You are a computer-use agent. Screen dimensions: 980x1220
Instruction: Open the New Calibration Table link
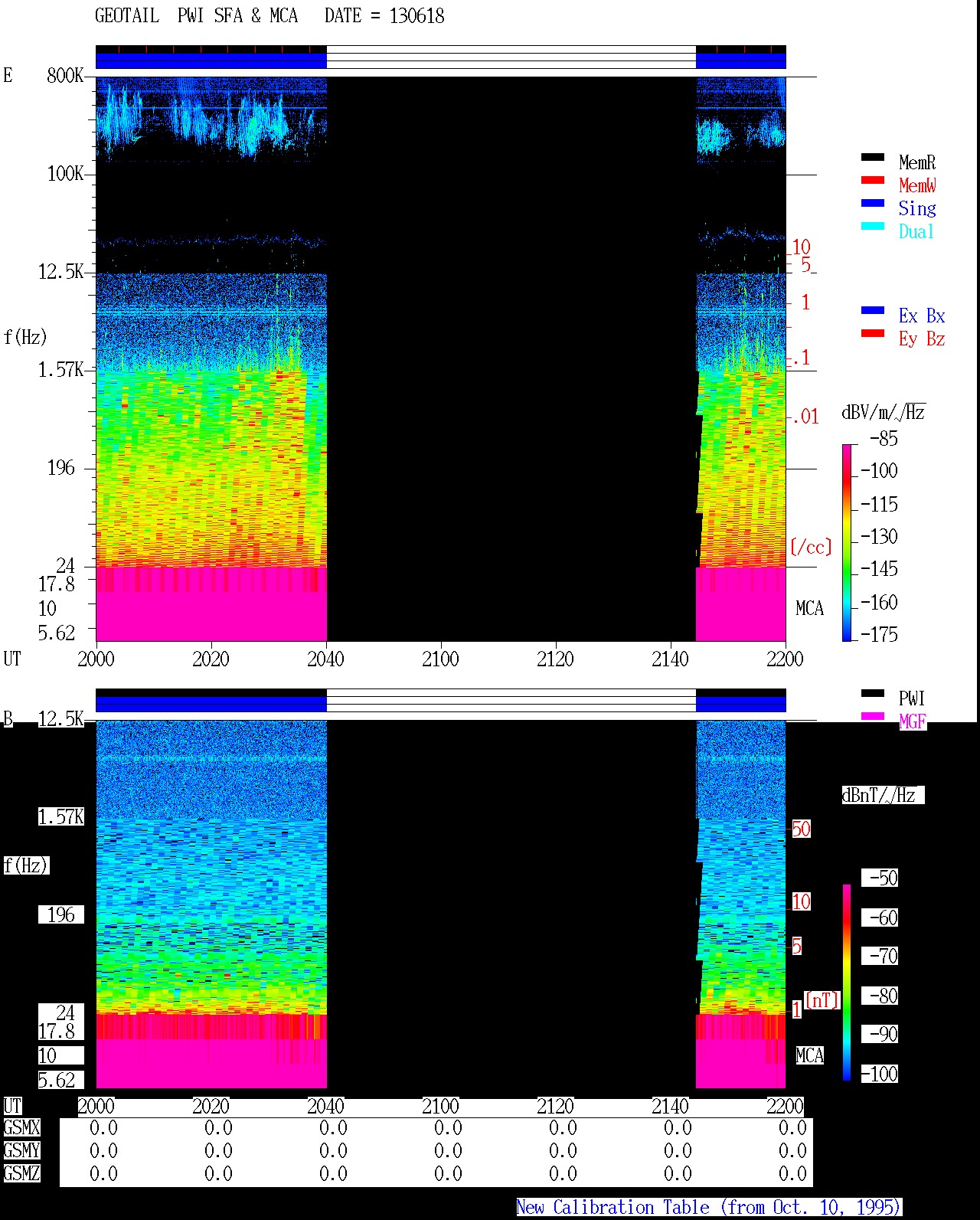[x=708, y=1208]
